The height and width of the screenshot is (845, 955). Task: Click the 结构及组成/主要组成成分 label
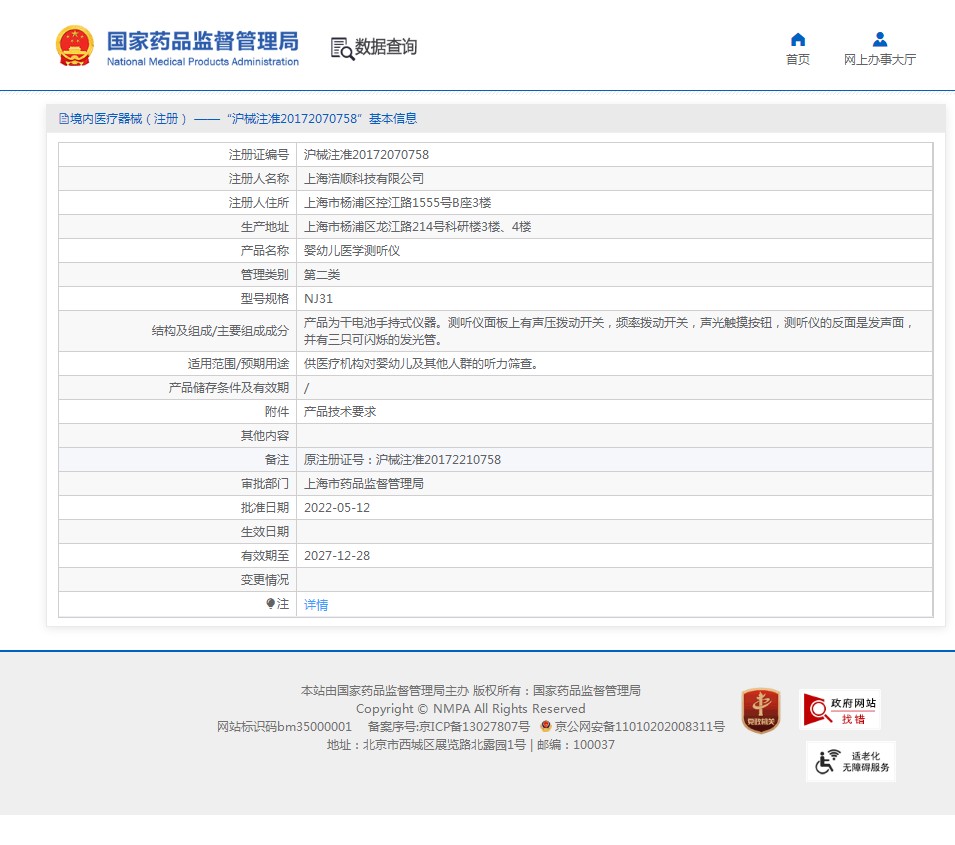tap(220, 331)
